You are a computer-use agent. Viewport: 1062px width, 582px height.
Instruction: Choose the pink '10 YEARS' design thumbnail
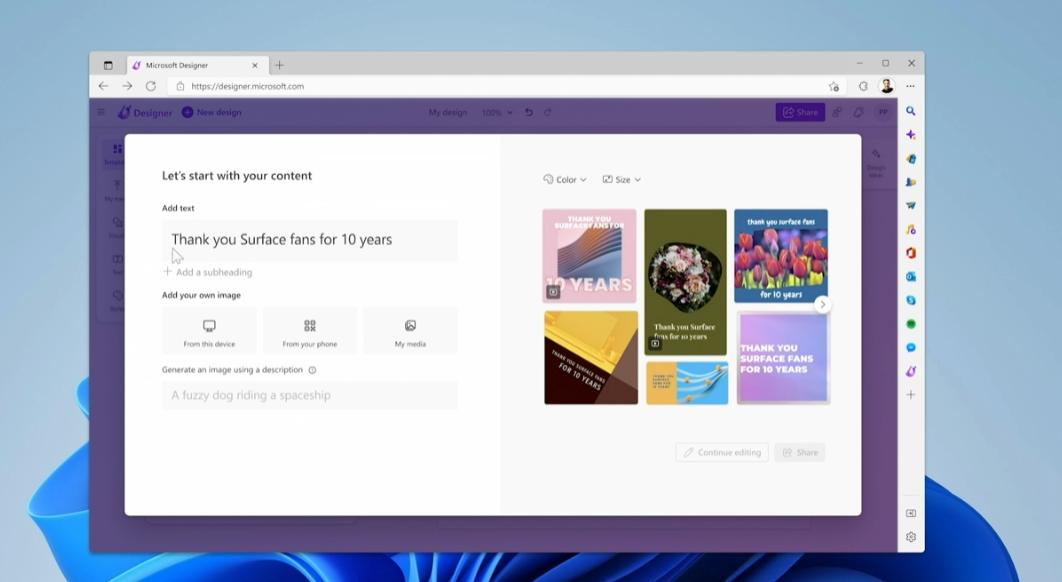589,255
